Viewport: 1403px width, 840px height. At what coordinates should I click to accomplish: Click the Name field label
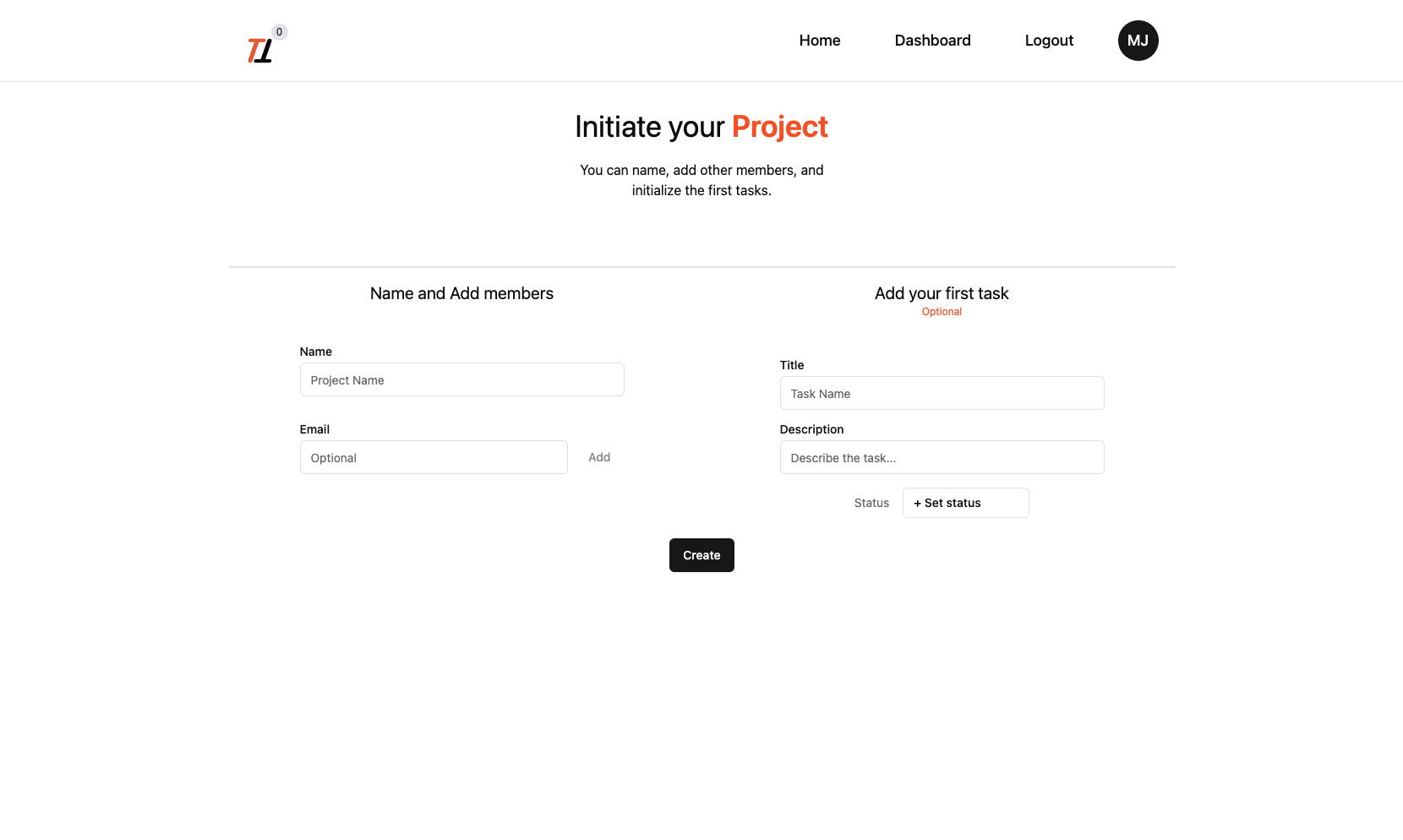315,352
